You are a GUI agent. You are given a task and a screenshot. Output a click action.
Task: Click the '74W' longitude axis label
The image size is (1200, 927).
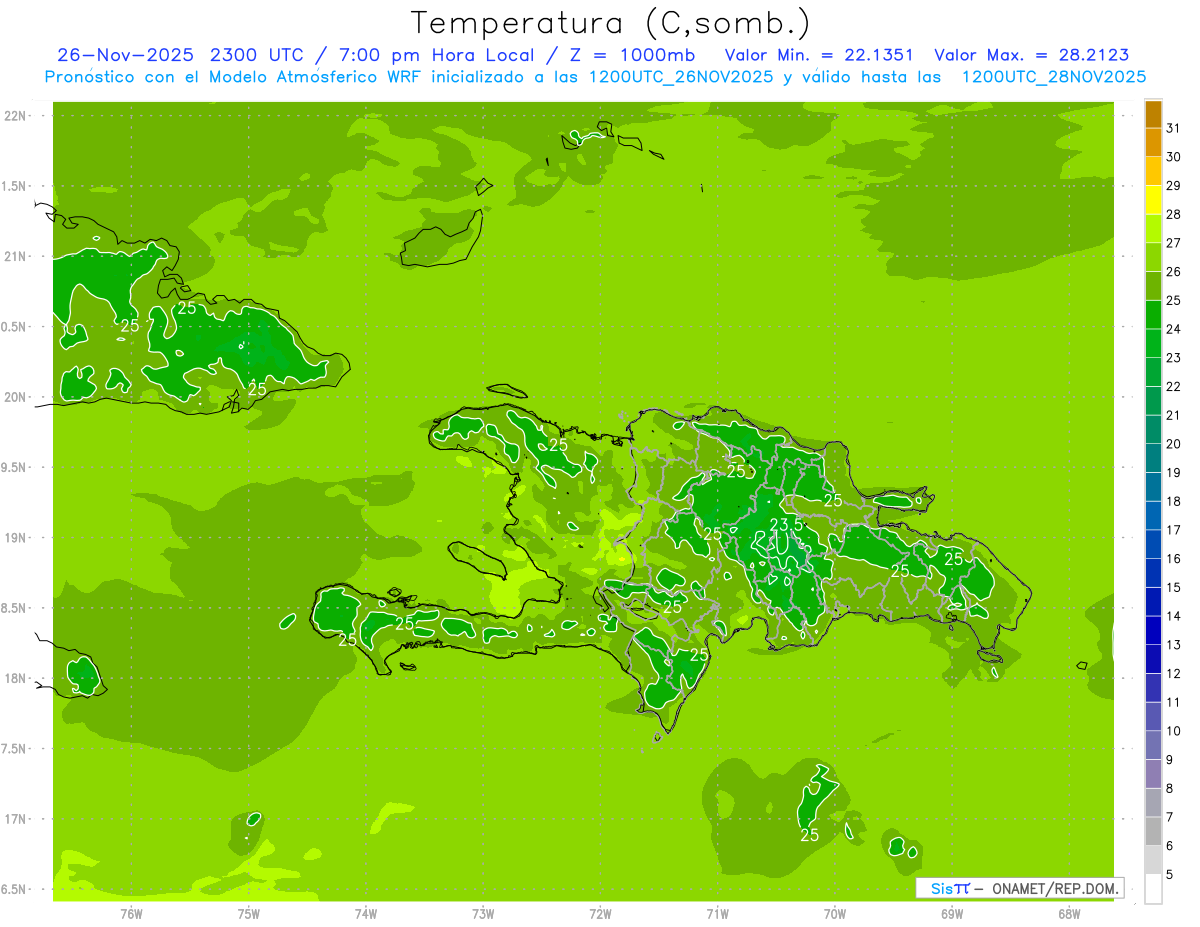point(365,913)
